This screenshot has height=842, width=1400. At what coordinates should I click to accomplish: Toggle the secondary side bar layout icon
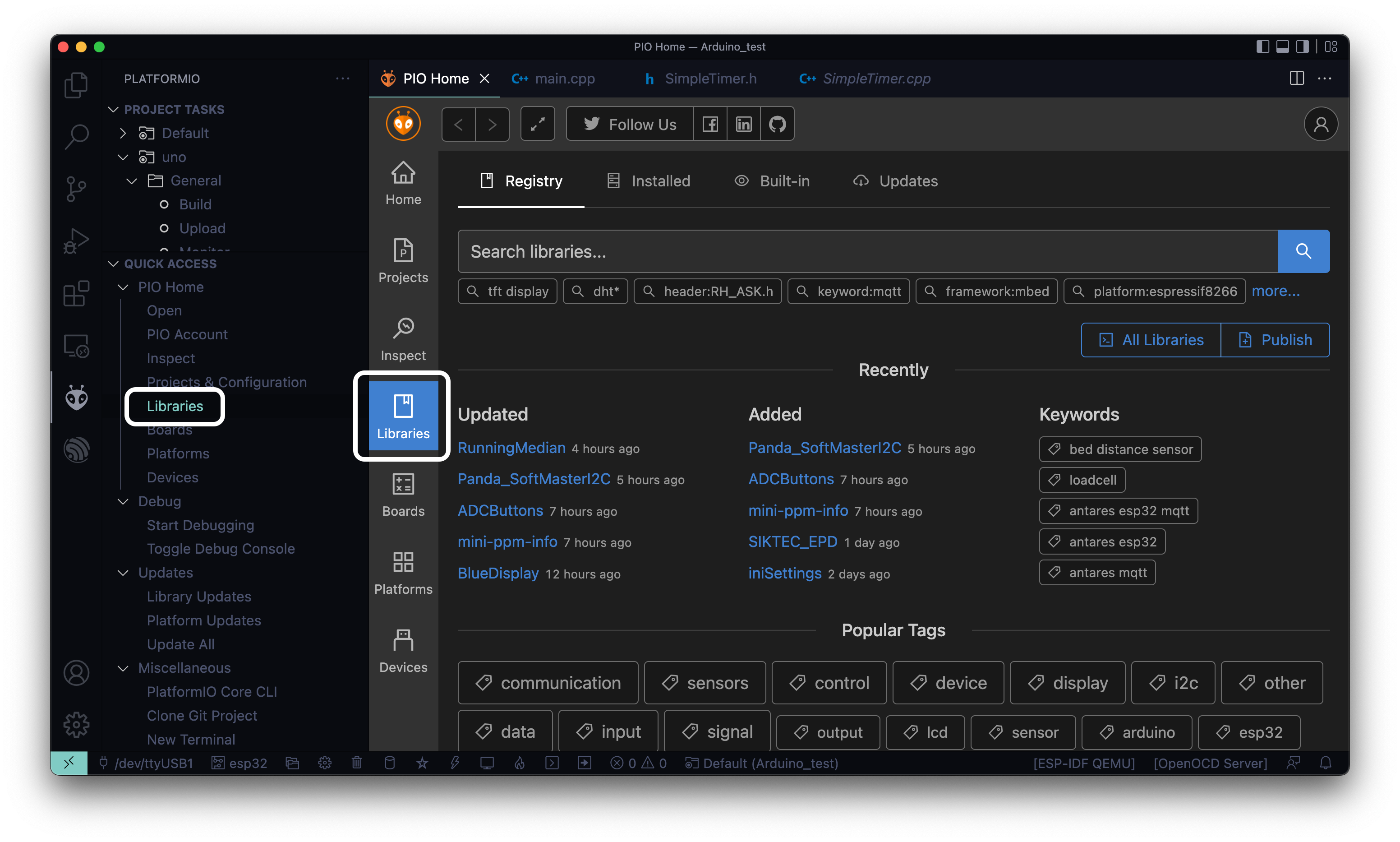click(x=1303, y=46)
